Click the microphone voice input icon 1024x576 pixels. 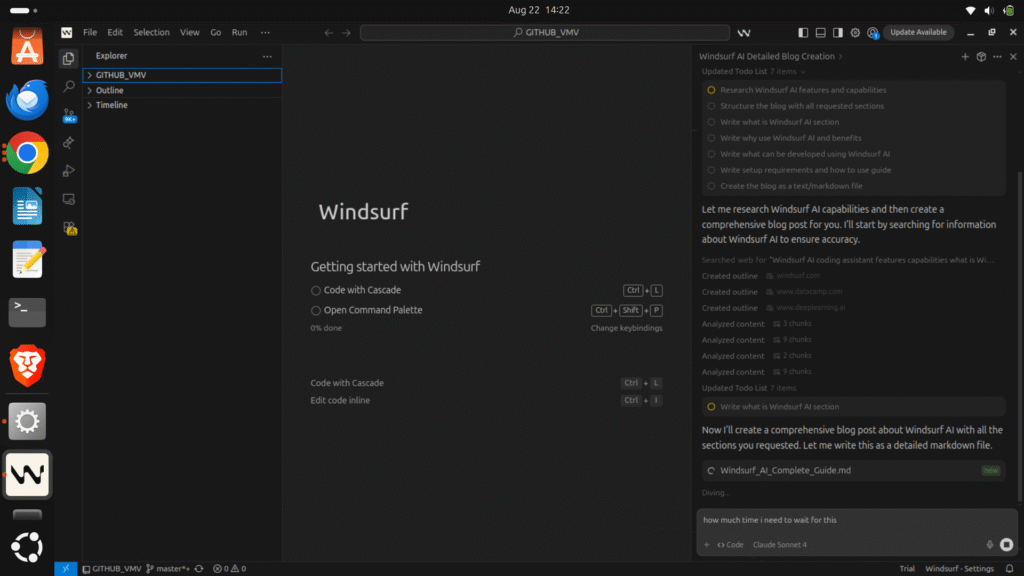coord(990,545)
